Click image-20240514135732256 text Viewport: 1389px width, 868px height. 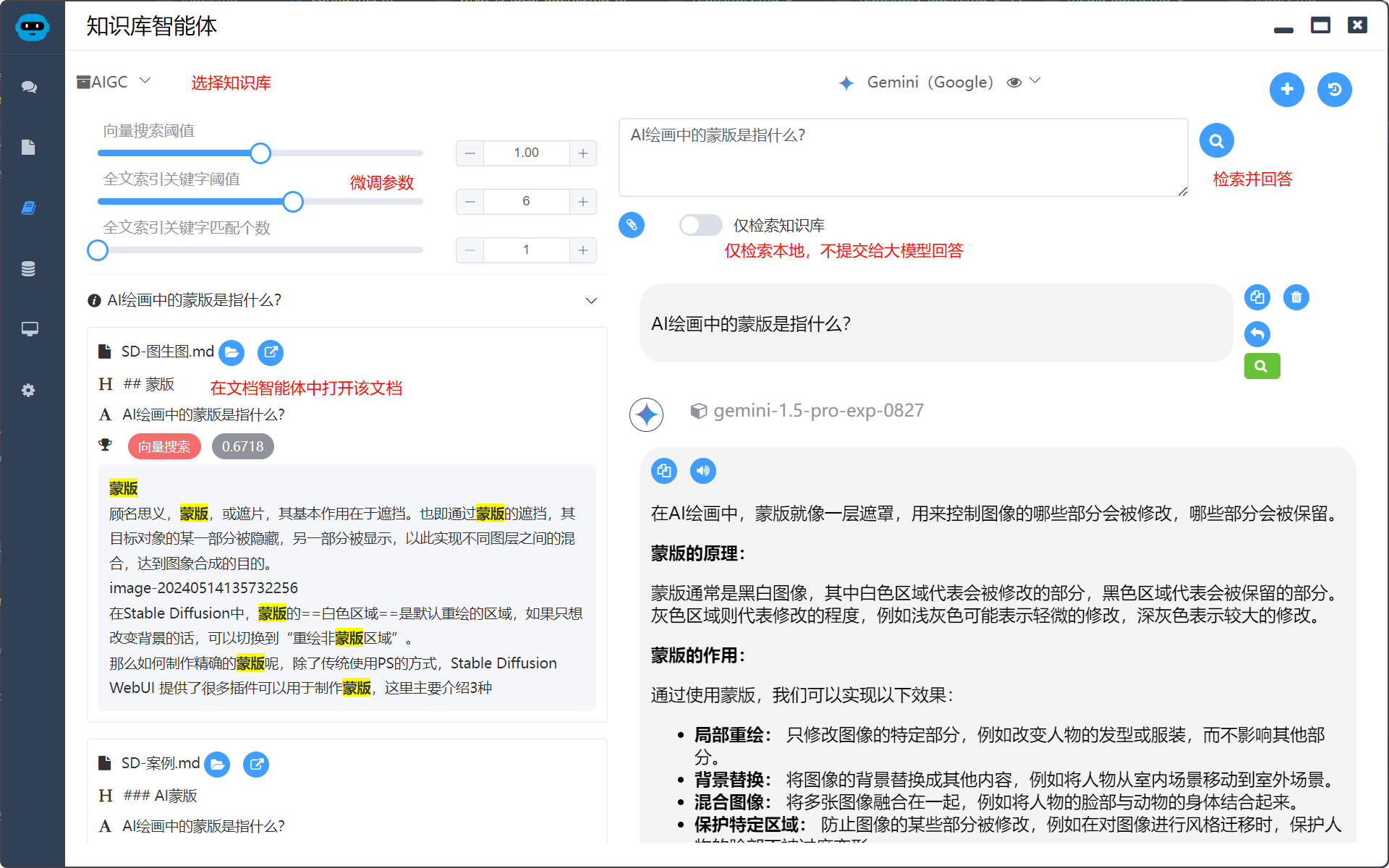pyautogui.click(x=203, y=588)
